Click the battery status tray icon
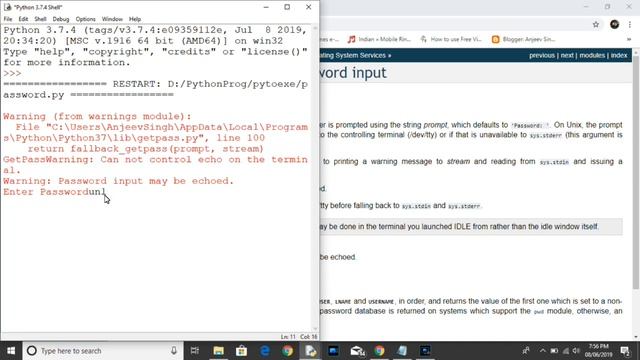The width and height of the screenshot is (640, 360). coord(554,351)
